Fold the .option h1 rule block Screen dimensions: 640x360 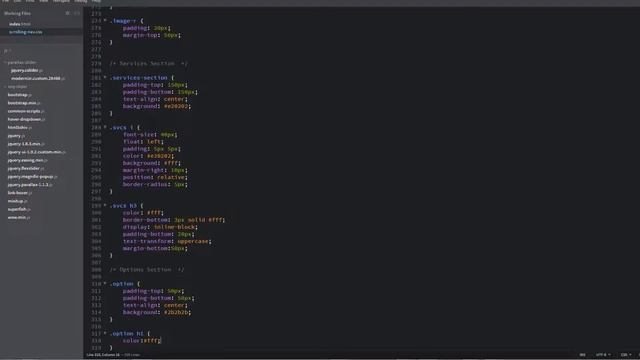[x=105, y=333]
